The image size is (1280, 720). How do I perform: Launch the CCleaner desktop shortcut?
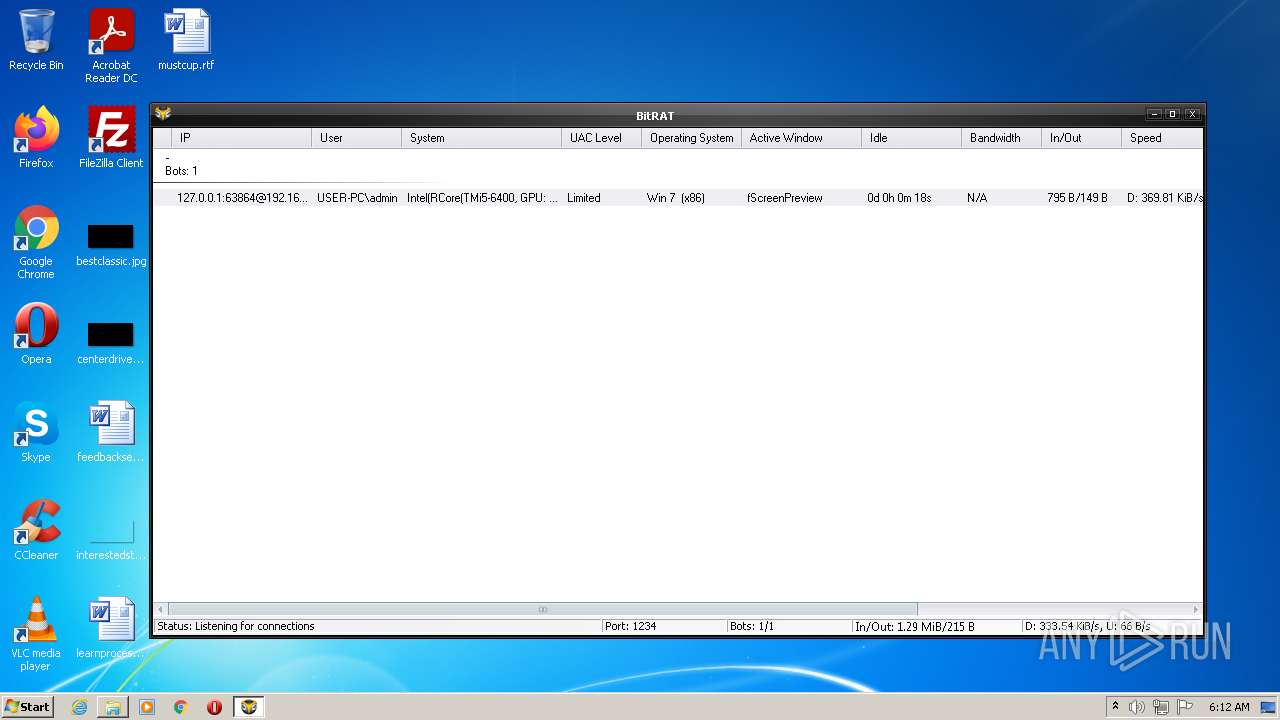[x=36, y=531]
